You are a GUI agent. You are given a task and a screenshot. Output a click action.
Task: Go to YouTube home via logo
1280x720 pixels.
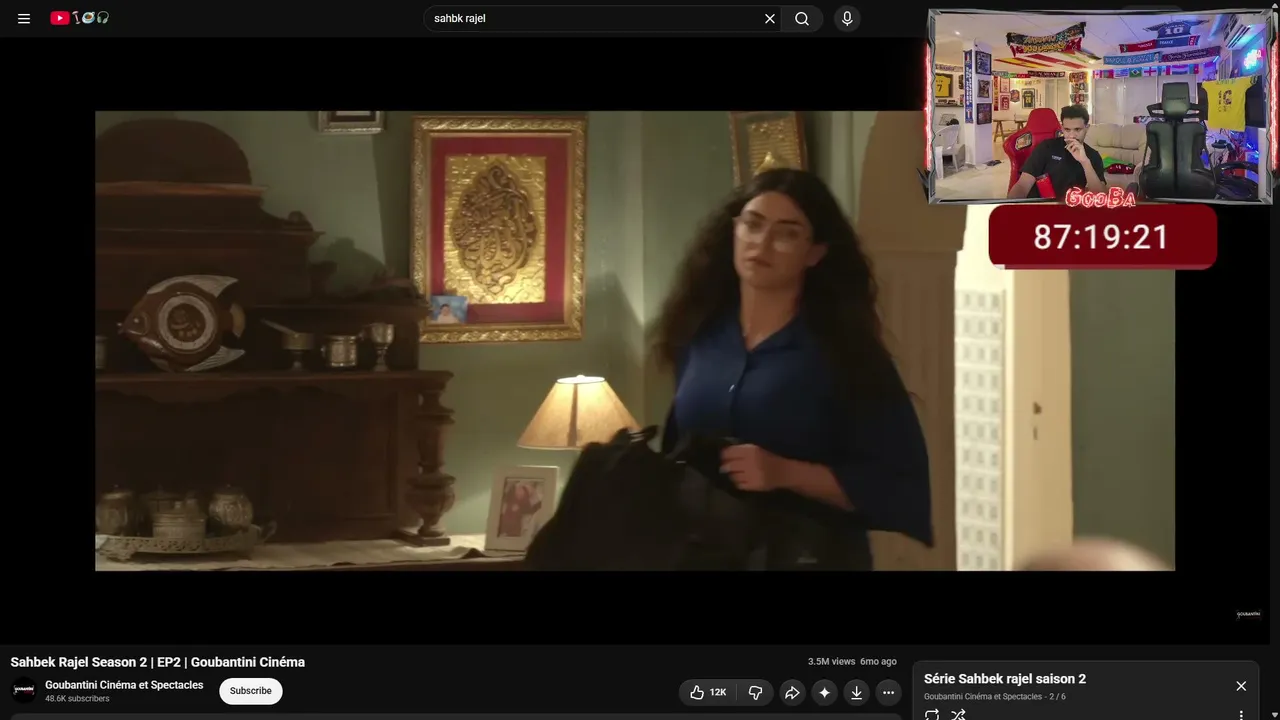tap(79, 18)
